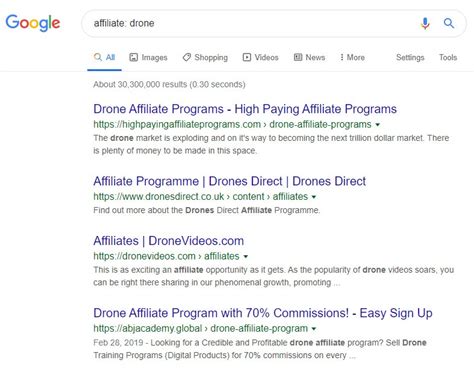Image resolution: width=474 pixels, height=372 pixels.
Task: Activate voice search microphone icon
Action: (x=425, y=23)
